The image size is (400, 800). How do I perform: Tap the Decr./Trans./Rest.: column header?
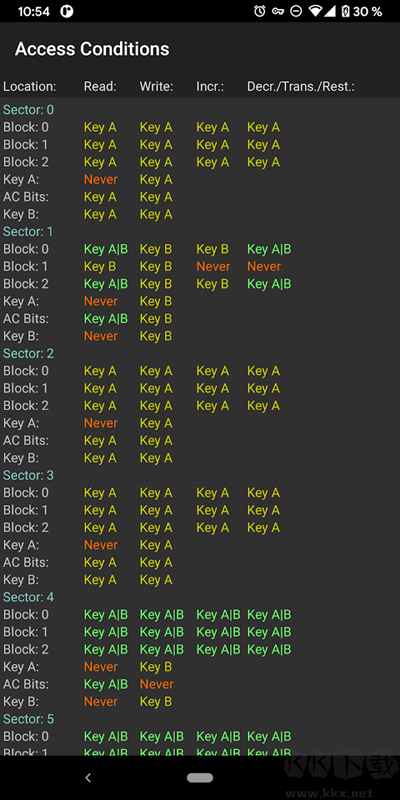tap(301, 87)
